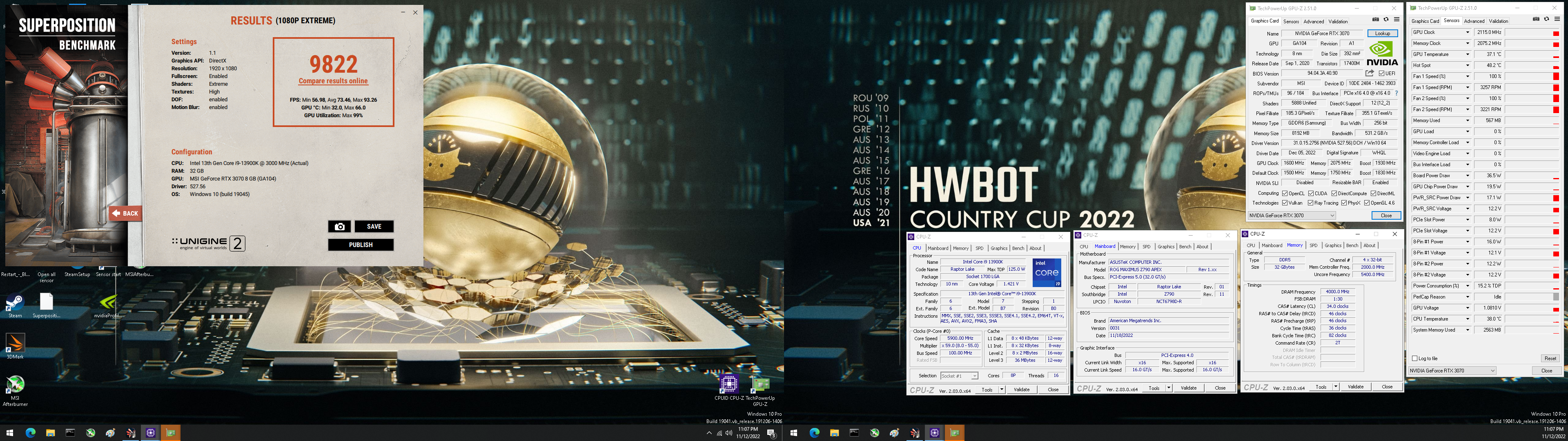Viewport: 1568px width, 441px height.
Task: Expand the Hot Spot sensor dropdown
Action: coord(1467,65)
